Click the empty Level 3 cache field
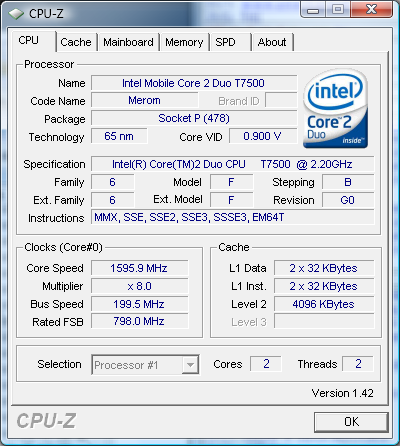The width and height of the screenshot is (400, 446). click(x=324, y=322)
